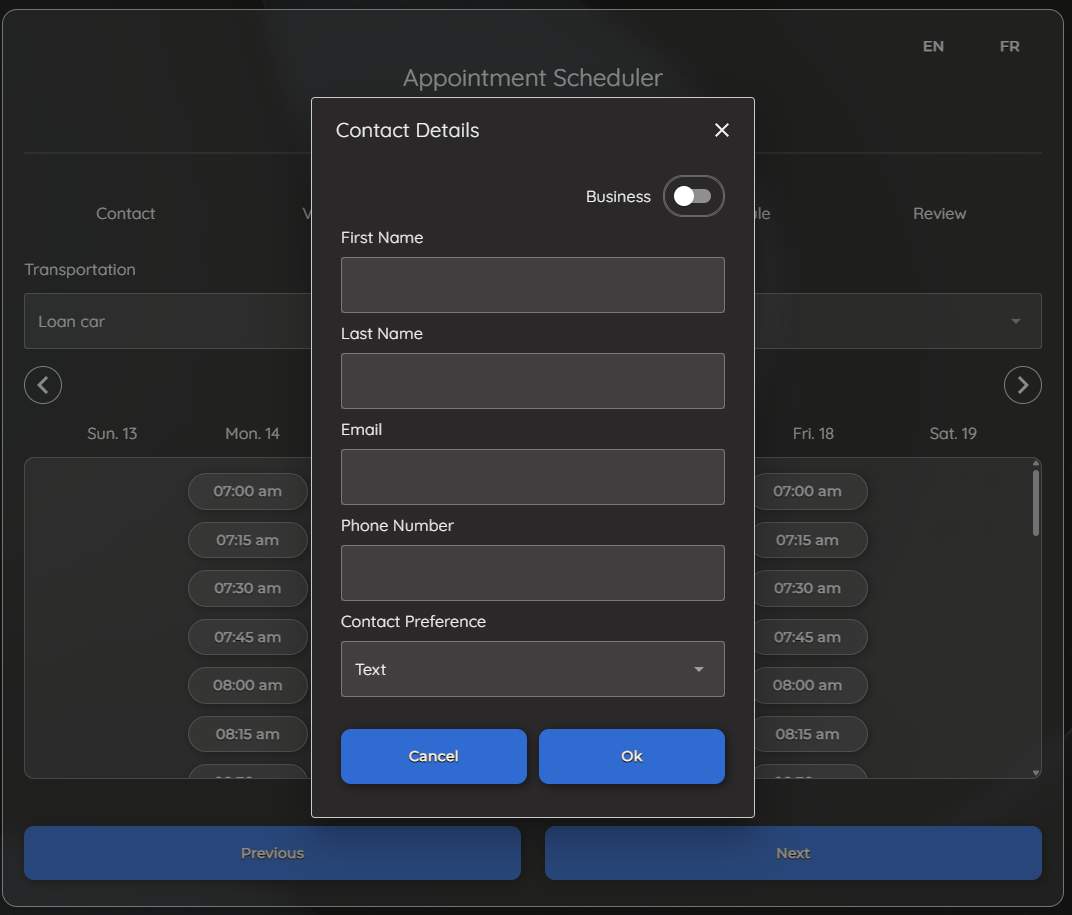Click the First Name input field
This screenshot has width=1072, height=915.
[532, 285]
